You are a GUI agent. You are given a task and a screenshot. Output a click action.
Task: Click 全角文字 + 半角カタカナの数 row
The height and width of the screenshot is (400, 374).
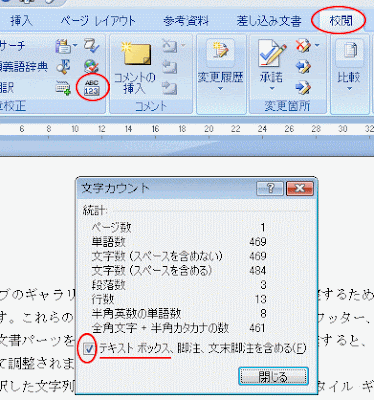tap(179, 328)
